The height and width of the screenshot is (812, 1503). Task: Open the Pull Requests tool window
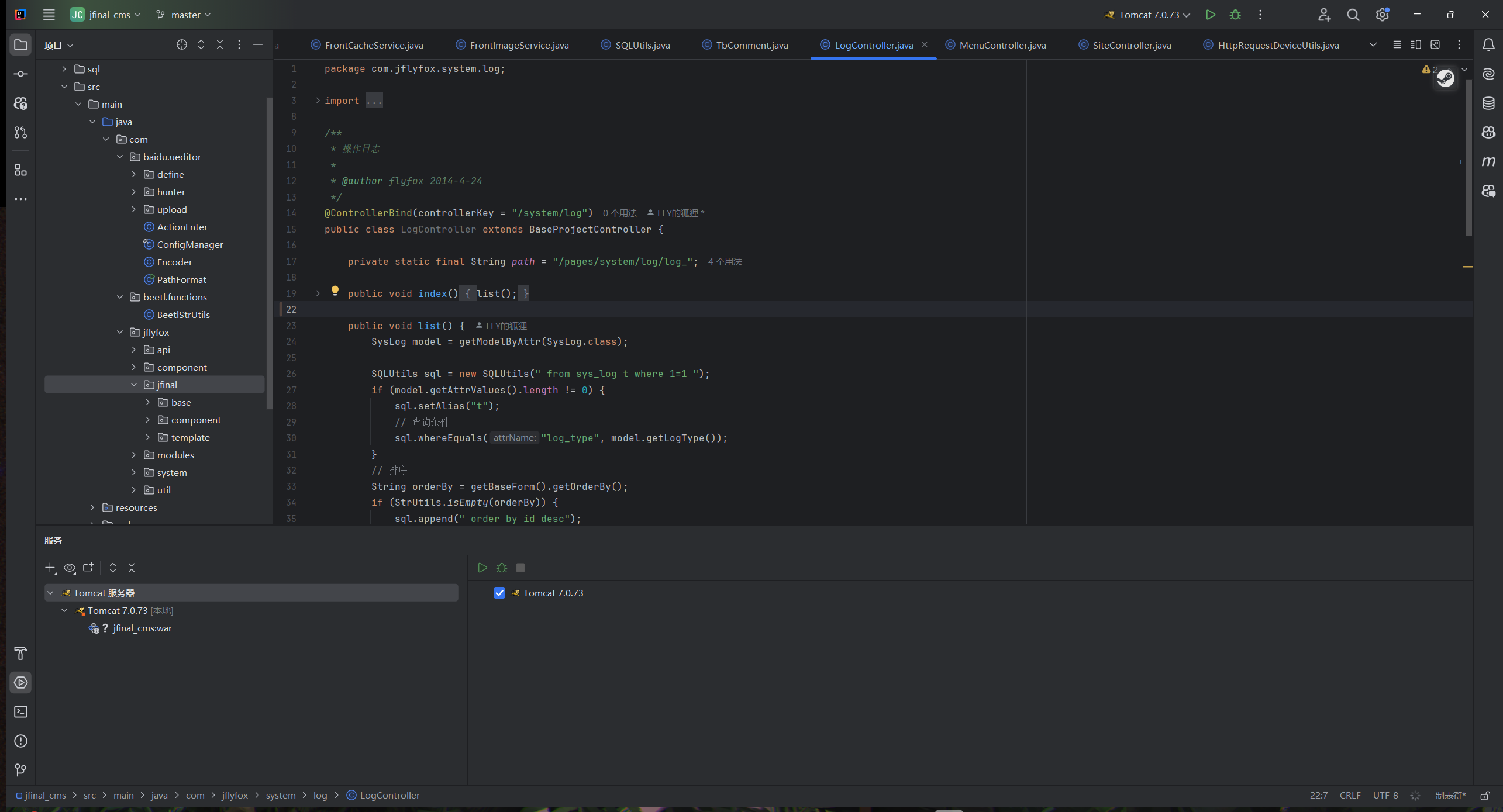[20, 133]
